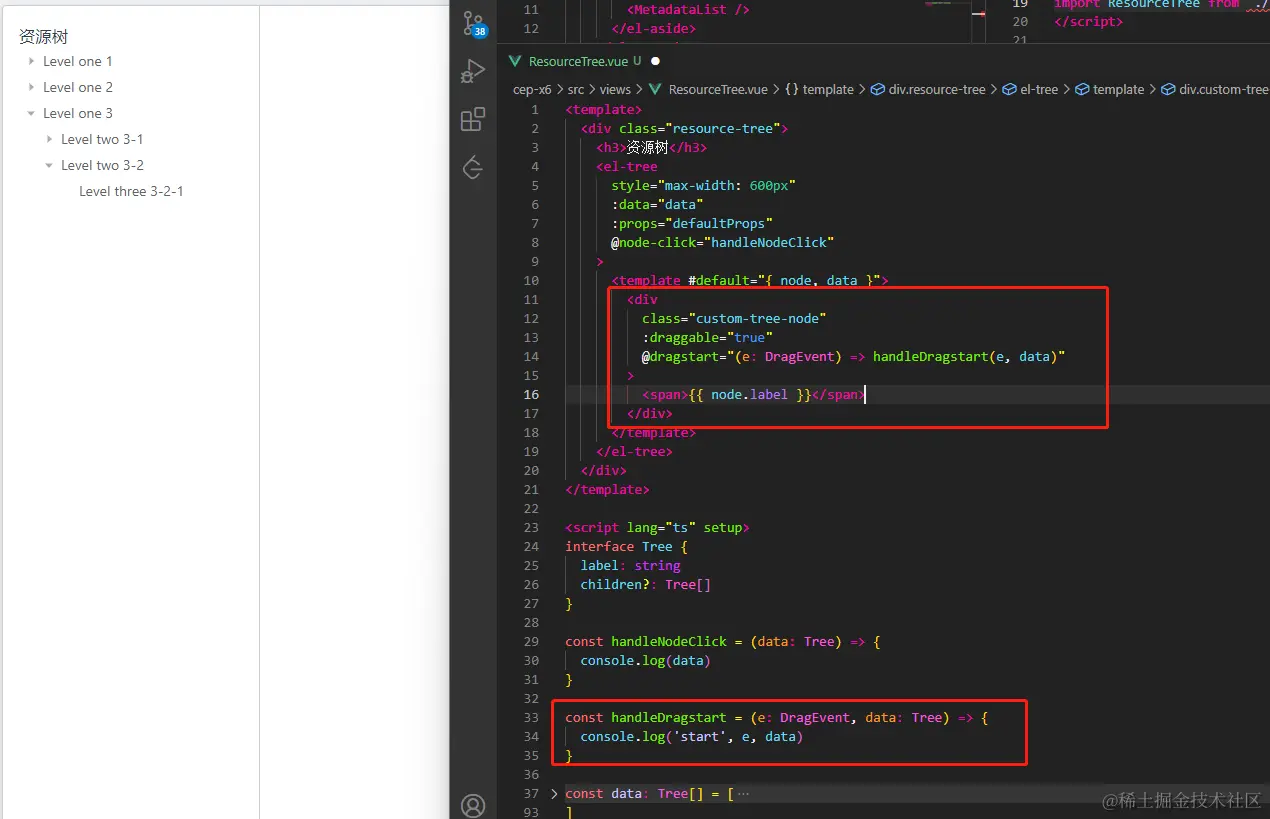Click the class="custom-tree-node" attribute
The image size is (1270, 819).
tap(734, 318)
